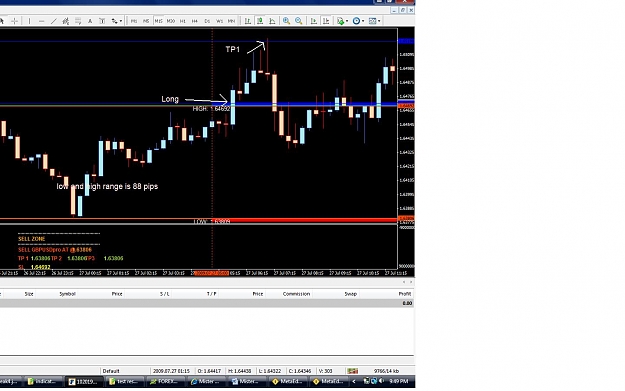Select the Trendline drawing tool
Viewport: 625px width, 391px height.
pos(53,21)
